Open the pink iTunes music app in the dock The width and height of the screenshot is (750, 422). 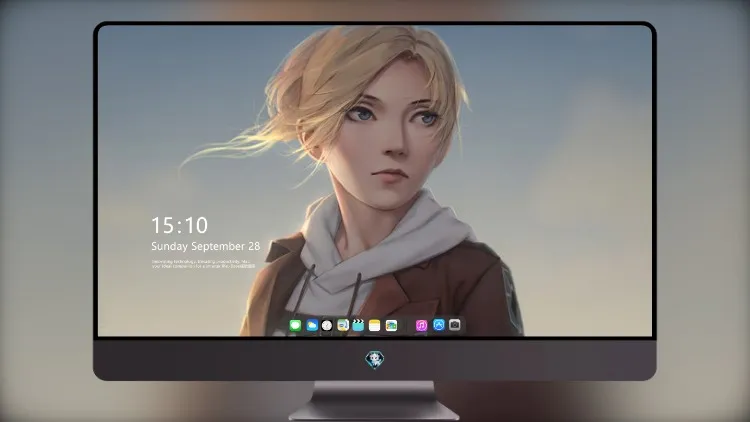[x=421, y=325]
